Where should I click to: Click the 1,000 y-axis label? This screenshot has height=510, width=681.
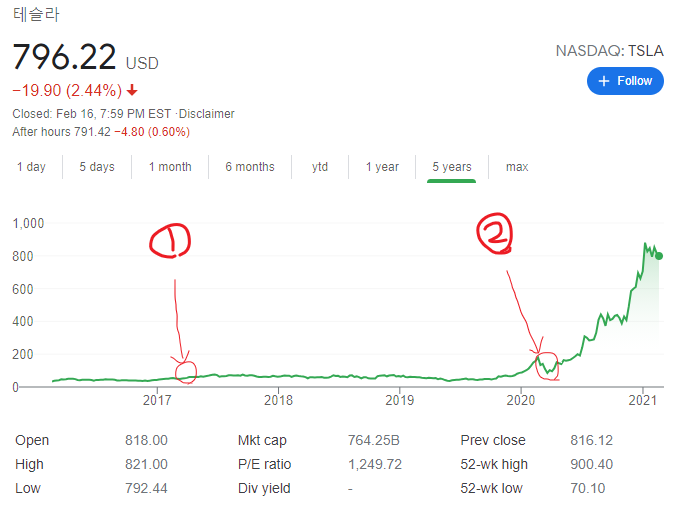[28, 223]
